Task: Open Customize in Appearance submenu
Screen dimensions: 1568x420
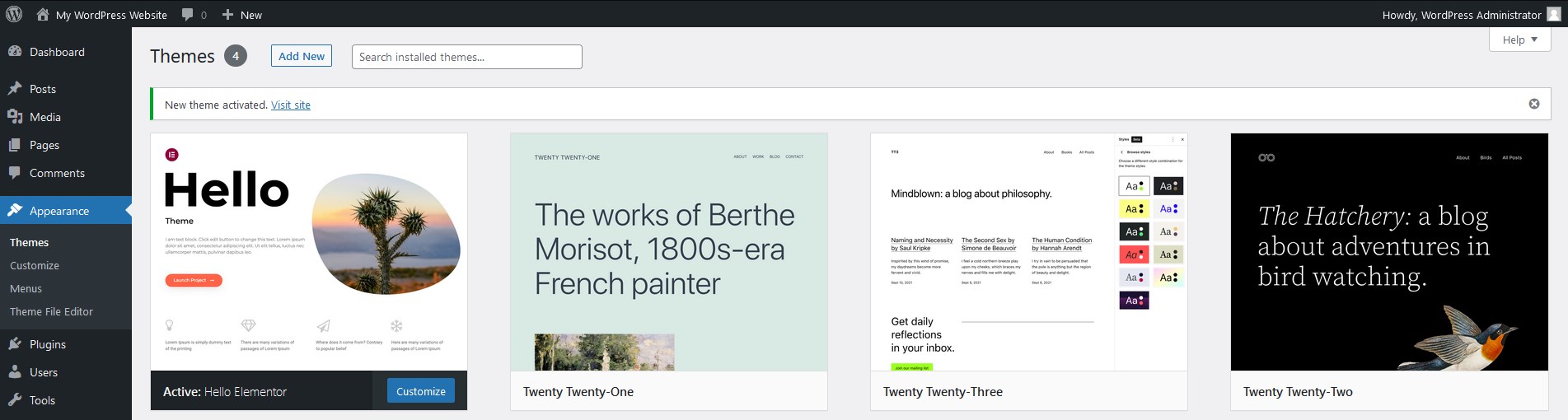Action: click(35, 265)
